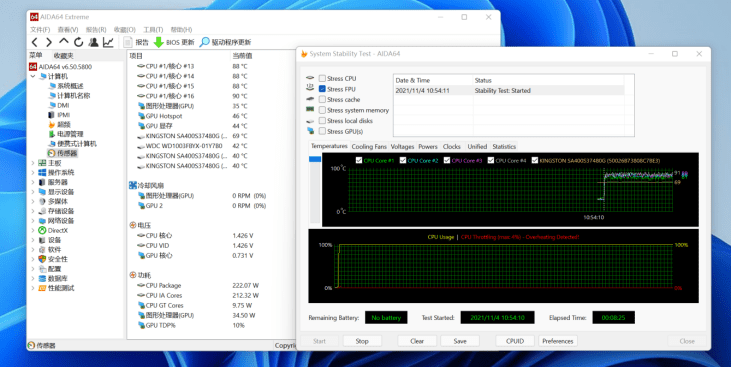The width and height of the screenshot is (731, 367).
Task: Toggle CPU Core #3 graph checkbox
Action: 447,160
